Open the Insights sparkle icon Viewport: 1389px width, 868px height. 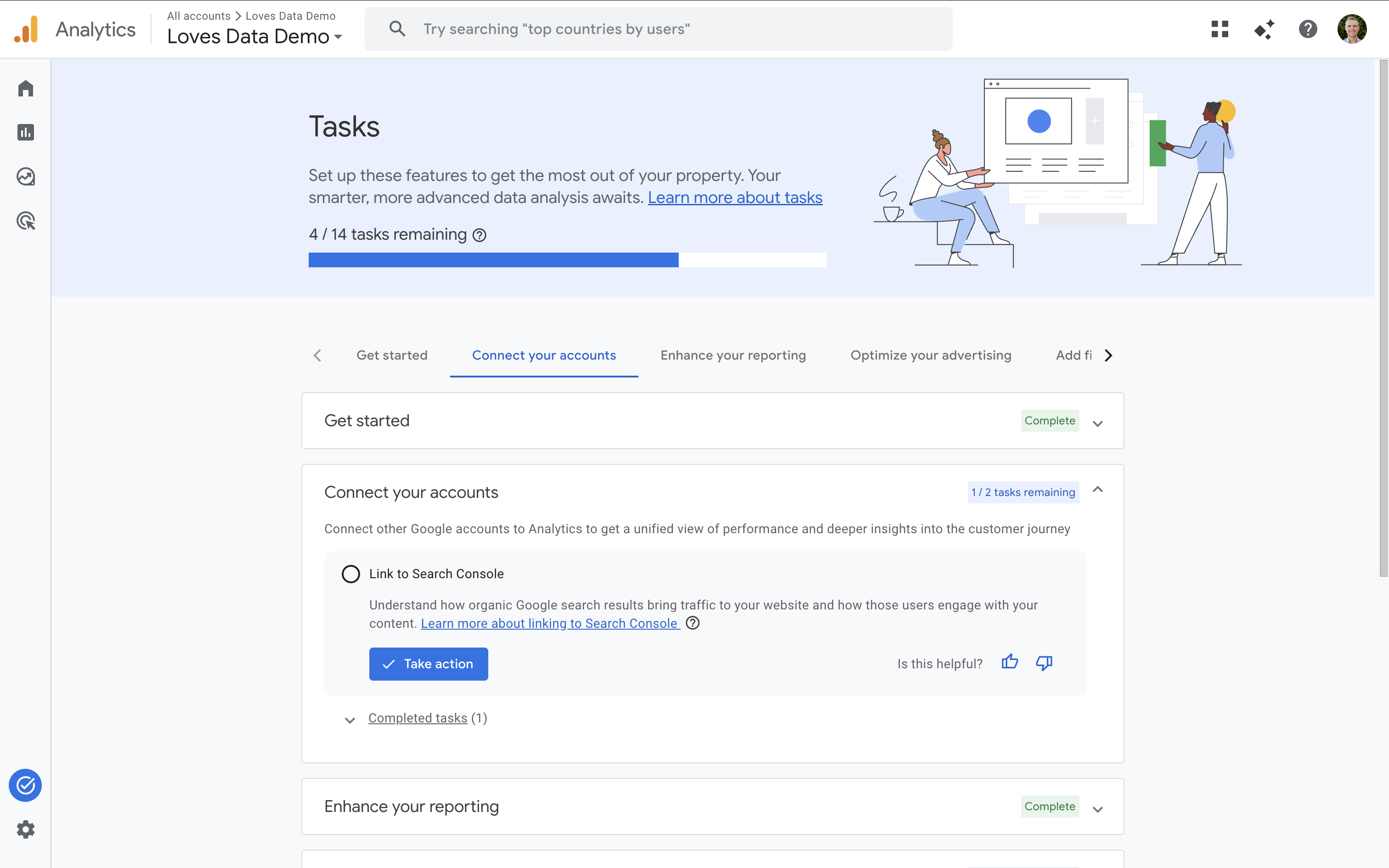(x=1264, y=28)
